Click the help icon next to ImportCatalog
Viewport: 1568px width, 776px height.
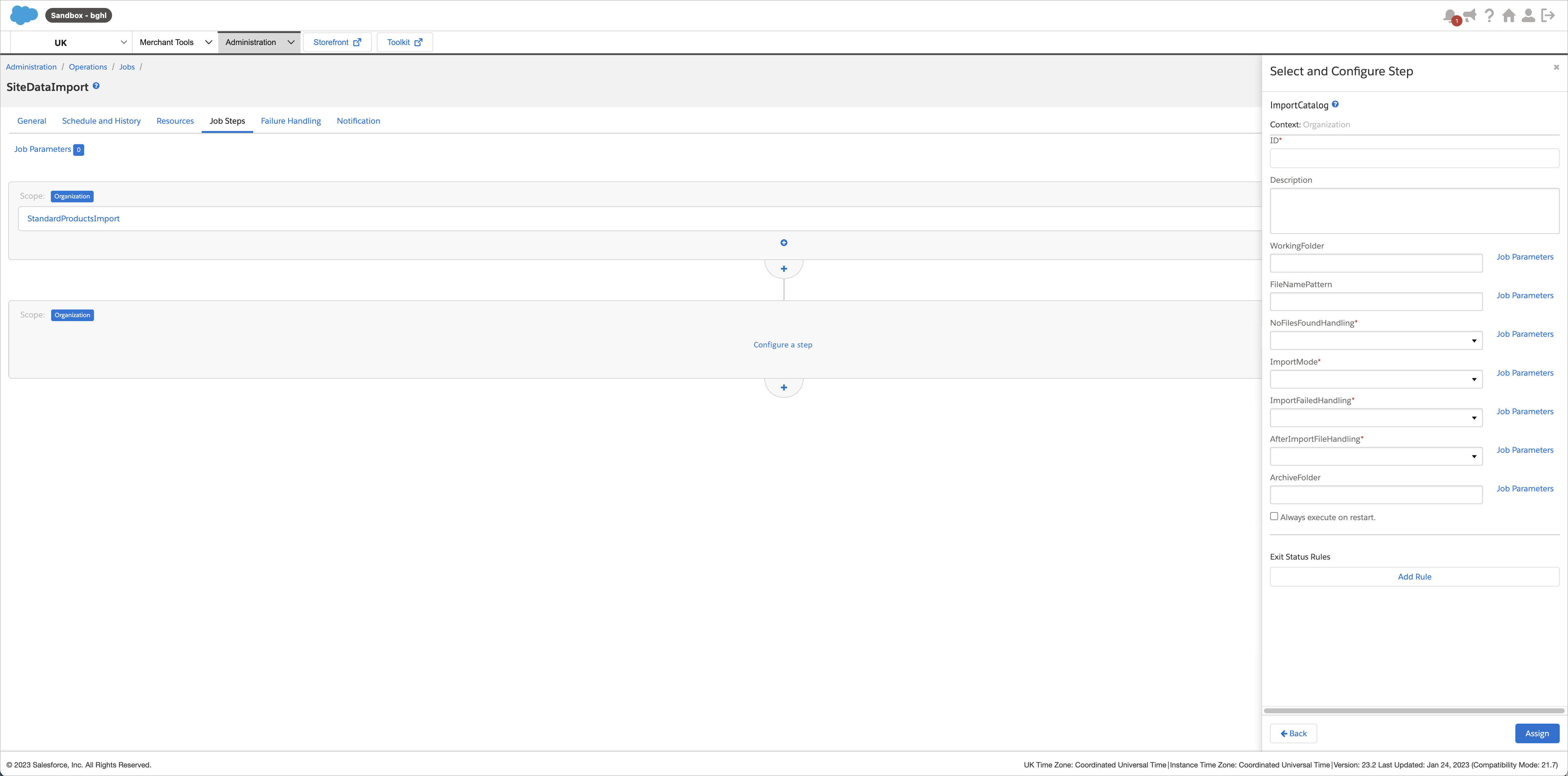click(1335, 104)
